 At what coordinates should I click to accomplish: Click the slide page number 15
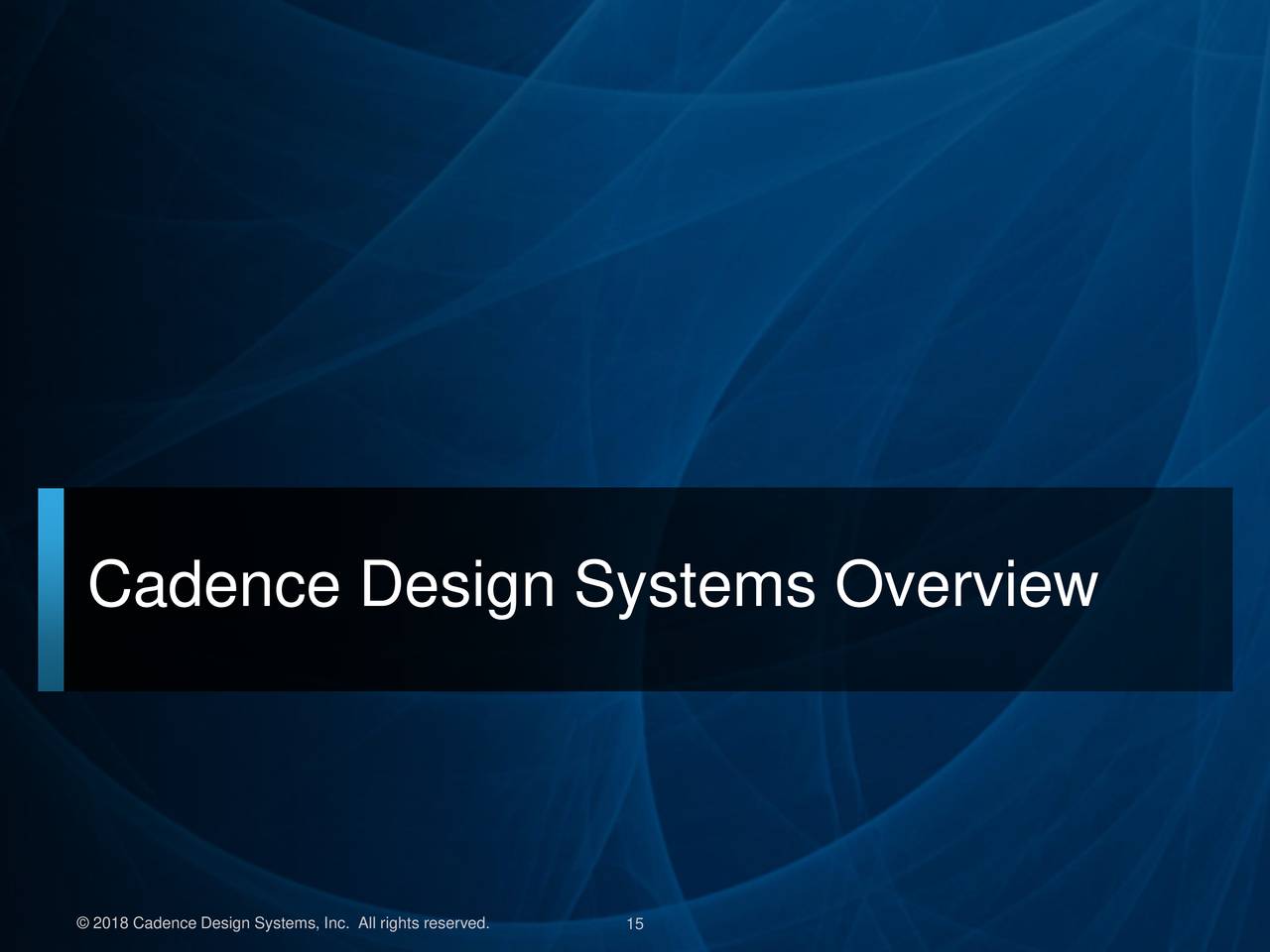(635, 925)
